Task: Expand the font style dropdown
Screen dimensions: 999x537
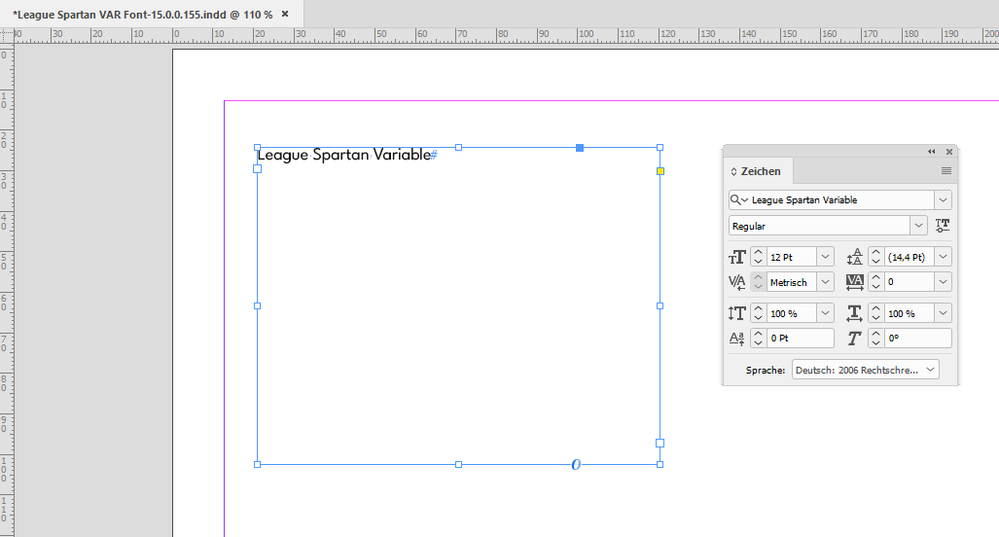Action: (x=918, y=226)
